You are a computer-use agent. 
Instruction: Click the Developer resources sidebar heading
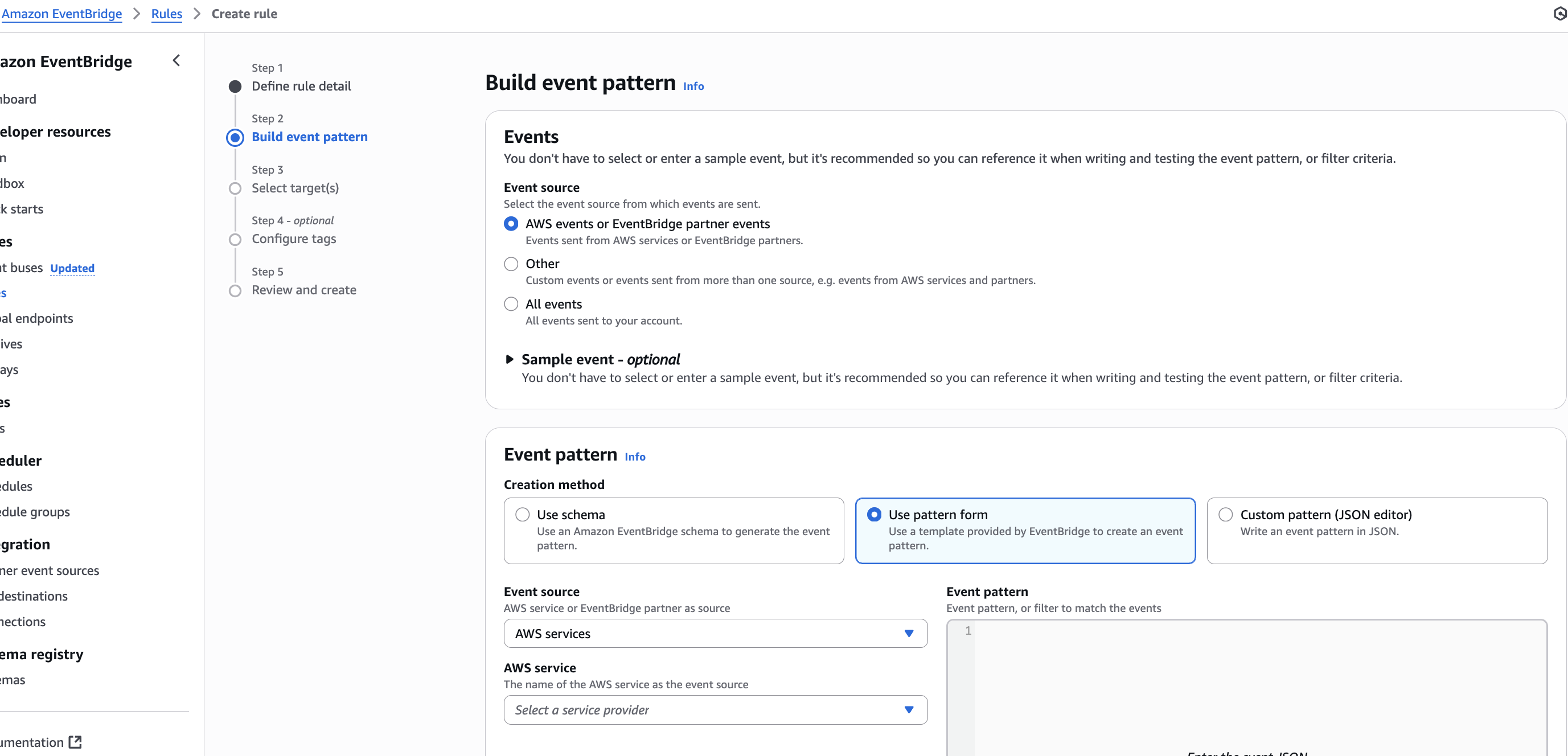pos(55,132)
